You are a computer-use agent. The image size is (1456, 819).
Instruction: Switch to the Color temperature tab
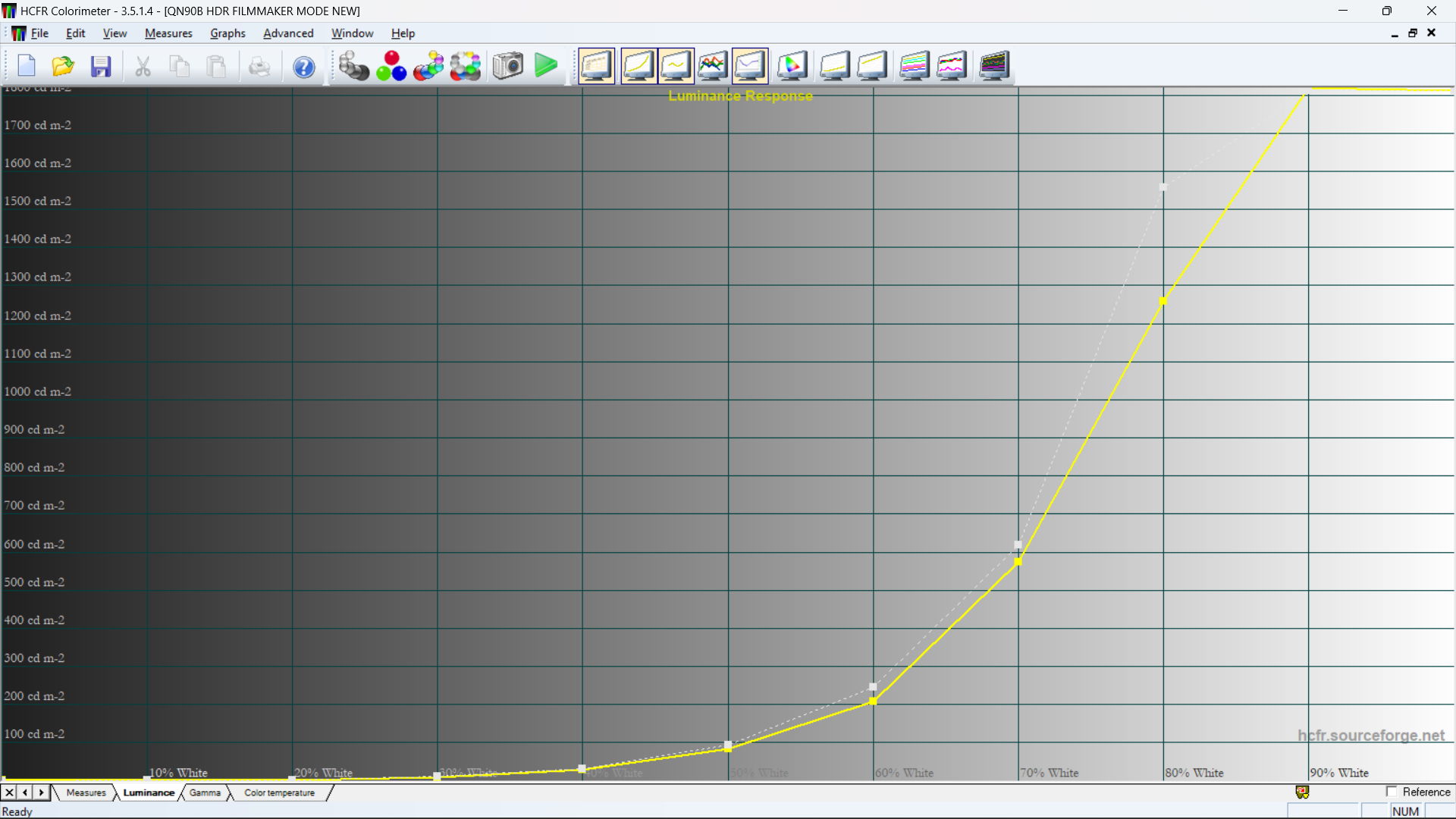coord(279,792)
